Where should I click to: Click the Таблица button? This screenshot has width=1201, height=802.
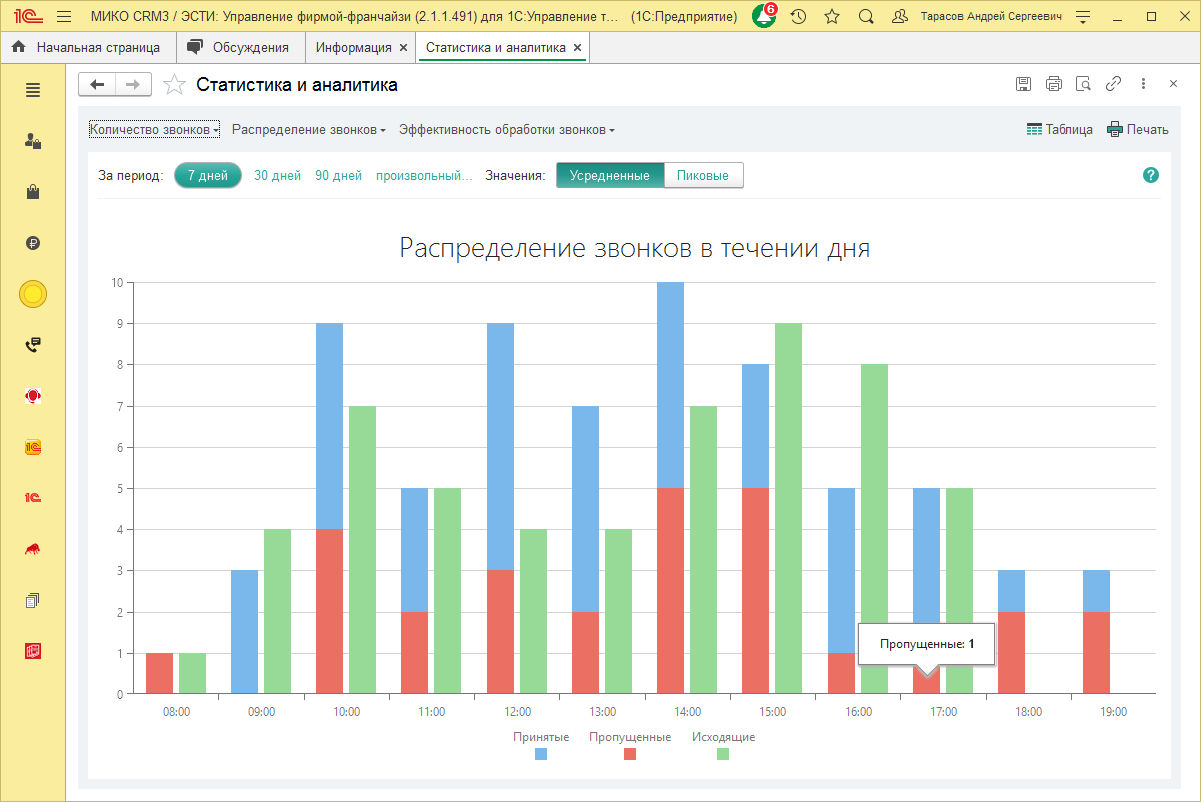(x=1059, y=130)
